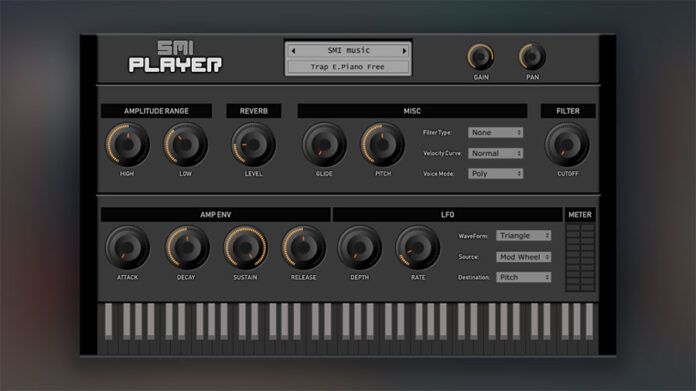Open the LFO Destination dropdown

524,277
